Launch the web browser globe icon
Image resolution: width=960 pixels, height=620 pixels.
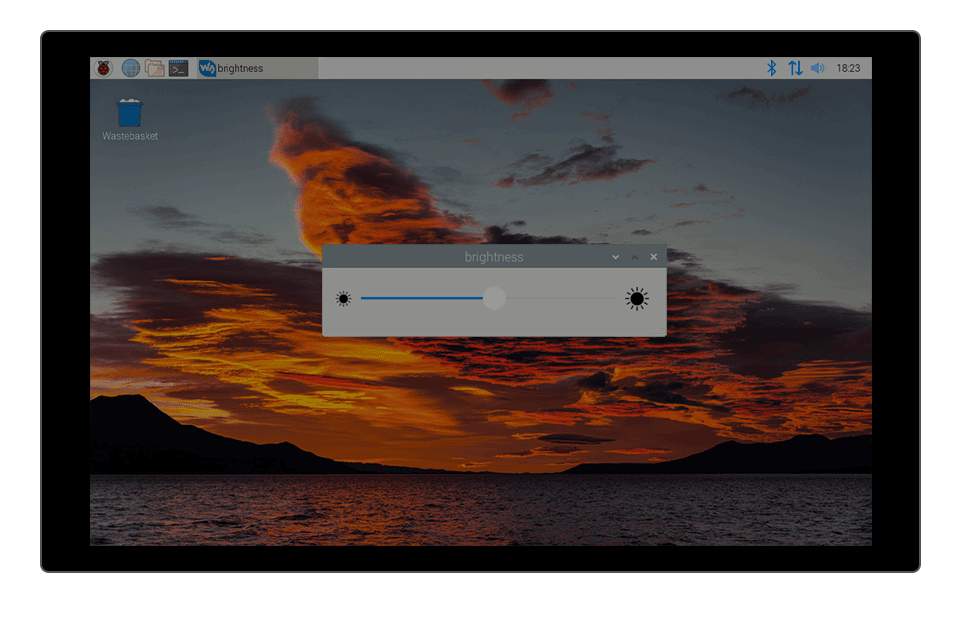pos(130,68)
